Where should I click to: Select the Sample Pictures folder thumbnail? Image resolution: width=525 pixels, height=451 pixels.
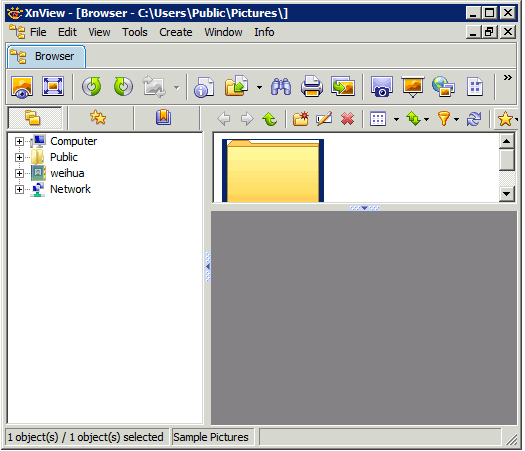[x=273, y=171]
